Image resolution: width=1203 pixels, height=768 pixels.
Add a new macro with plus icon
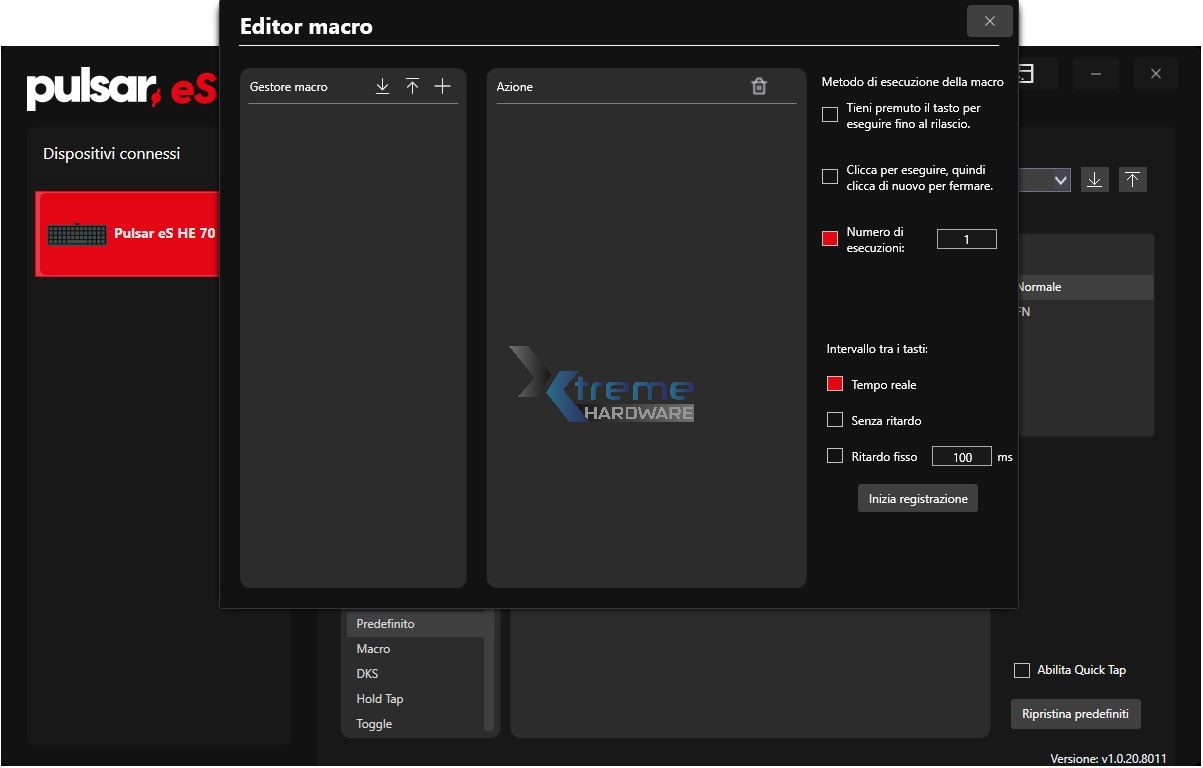point(442,87)
